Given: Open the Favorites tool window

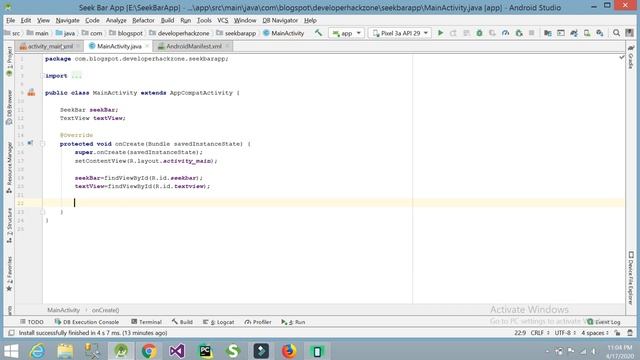Looking at the screenshot, I should pyautogui.click(x=9, y=274).
